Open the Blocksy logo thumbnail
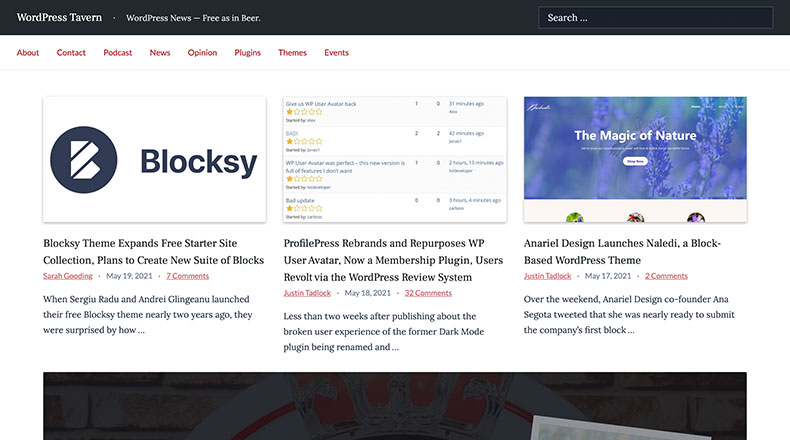Viewport: 790px width, 440px height. [154, 159]
